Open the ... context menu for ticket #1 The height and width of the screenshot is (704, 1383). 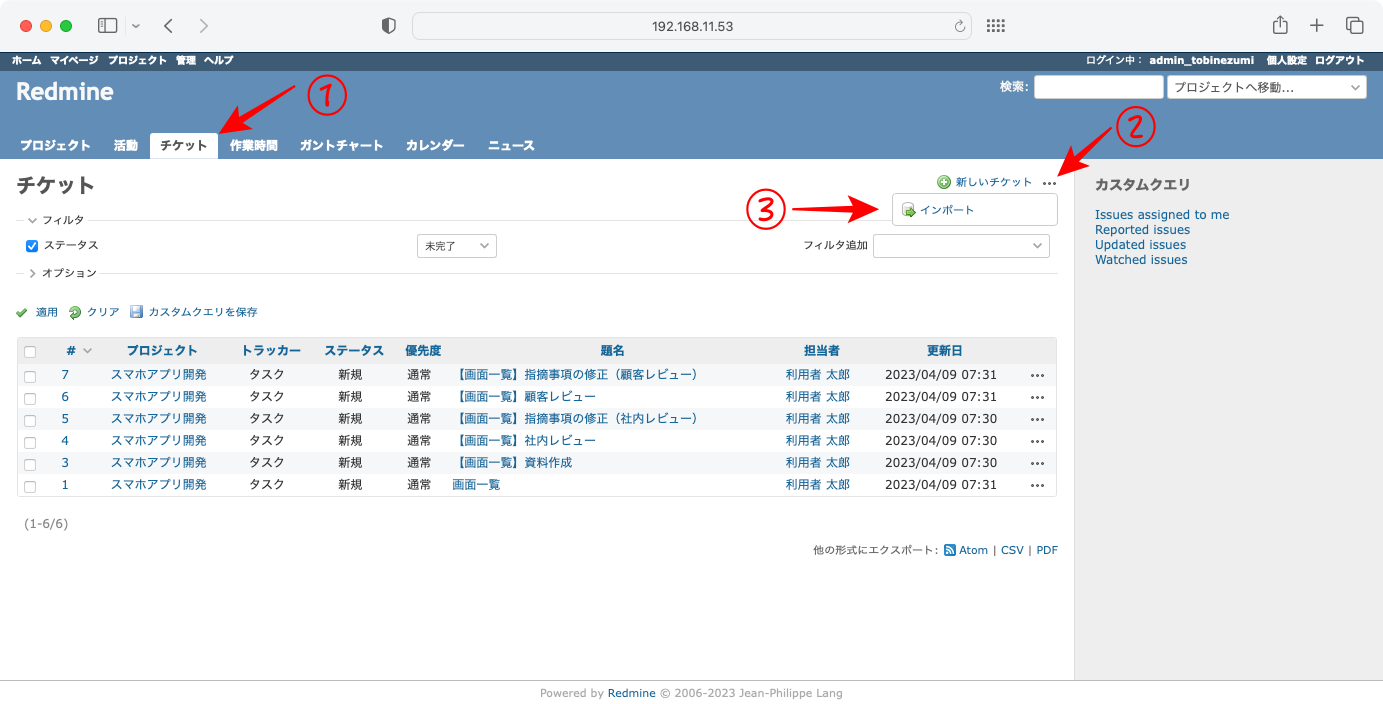tap(1037, 484)
